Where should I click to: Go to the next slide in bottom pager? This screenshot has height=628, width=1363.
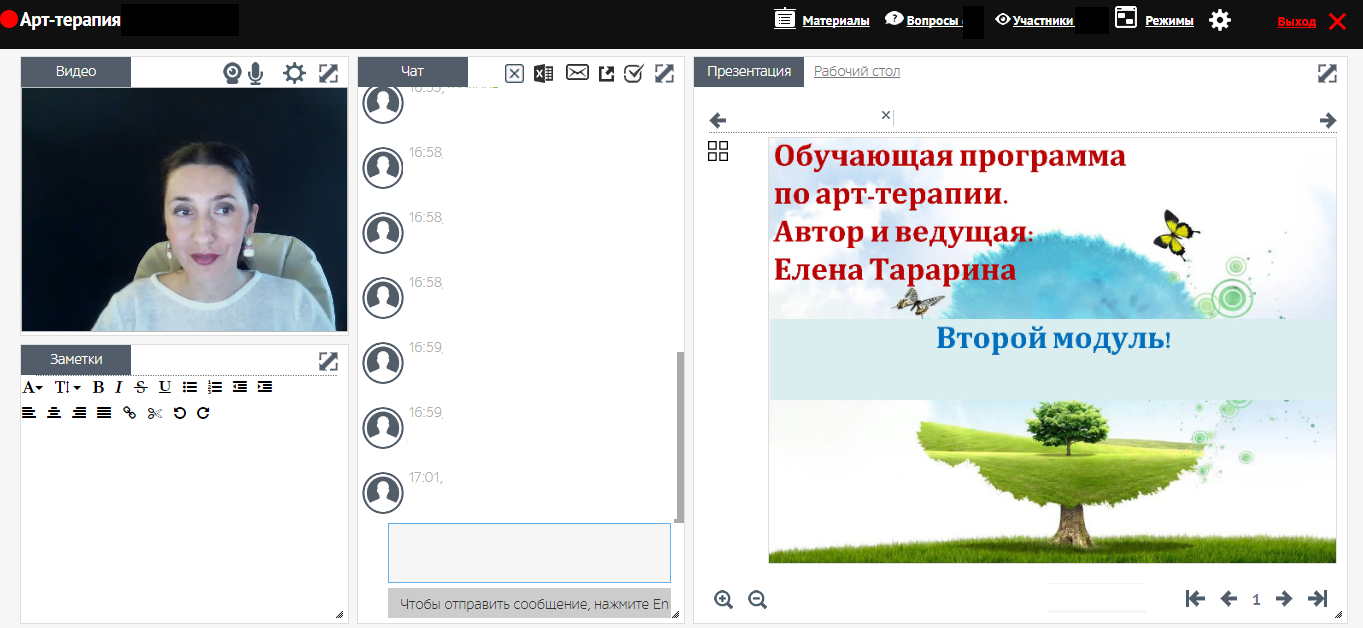pos(1284,599)
